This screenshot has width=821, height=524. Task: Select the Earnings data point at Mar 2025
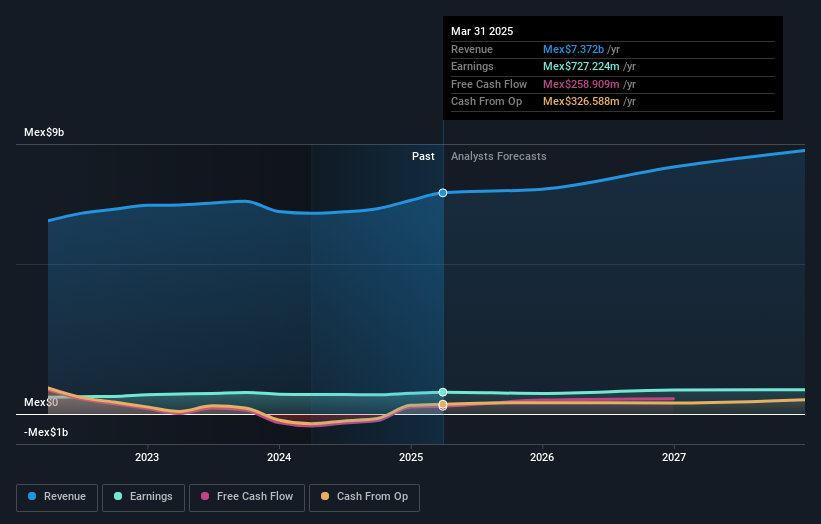(x=443, y=392)
